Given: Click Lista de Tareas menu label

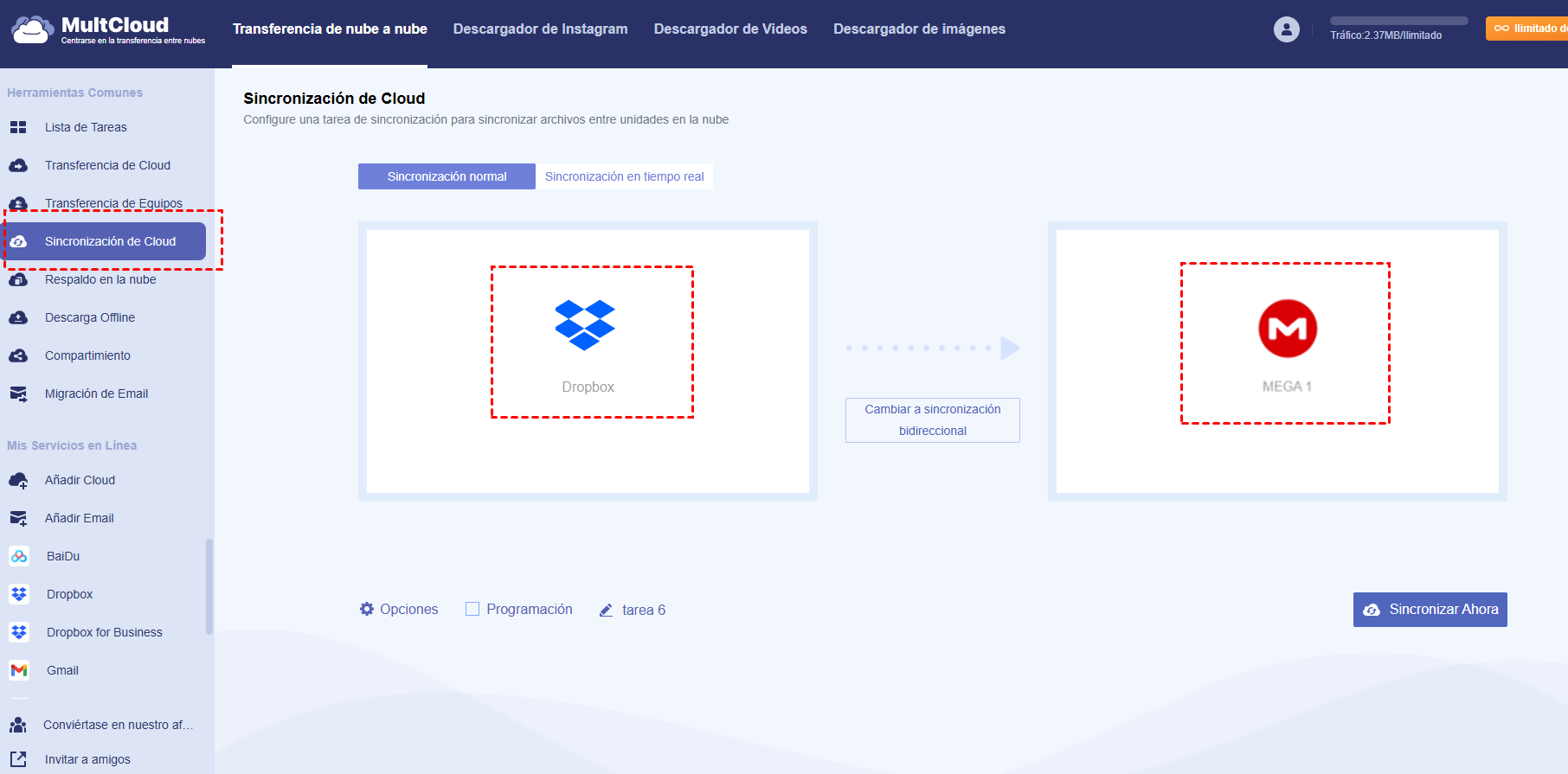Looking at the screenshot, I should tap(86, 127).
